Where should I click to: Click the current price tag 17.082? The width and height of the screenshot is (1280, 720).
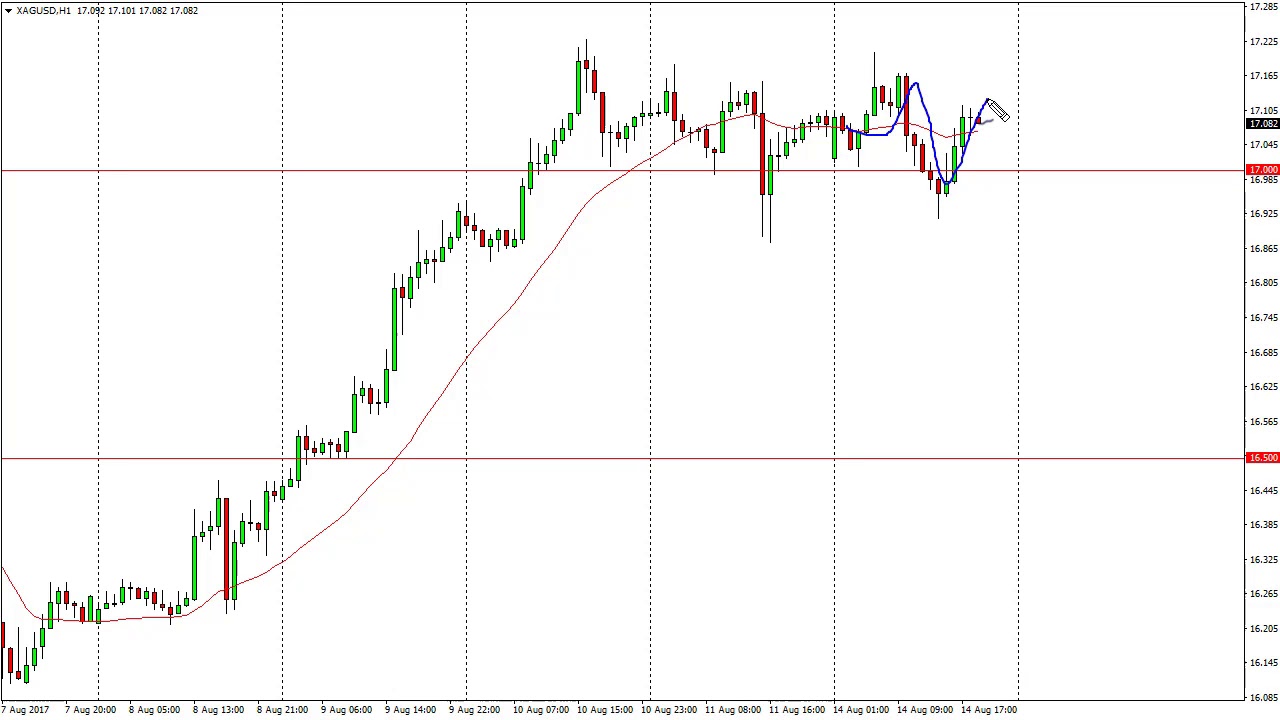click(1263, 124)
